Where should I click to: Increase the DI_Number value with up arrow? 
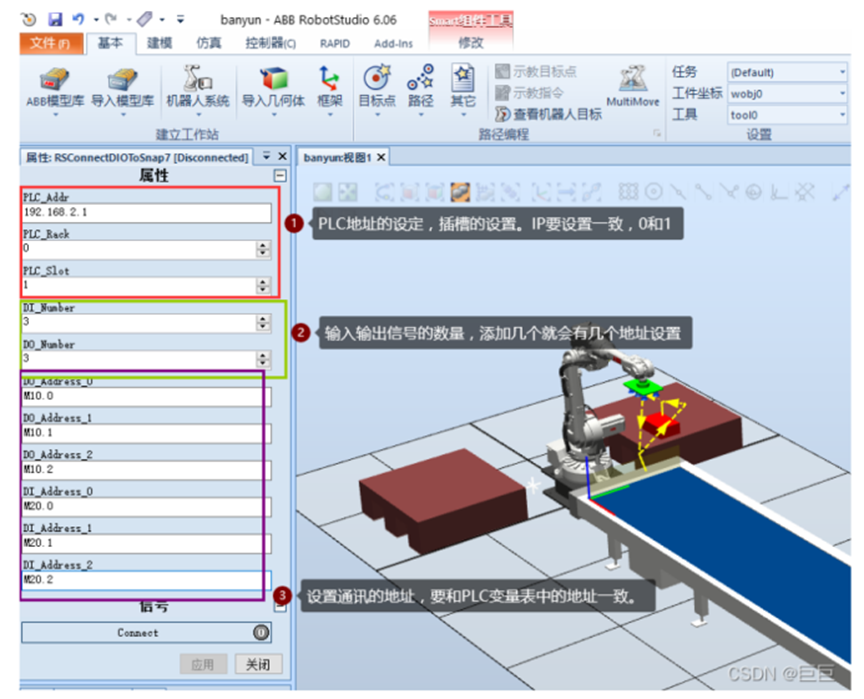tap(263, 319)
